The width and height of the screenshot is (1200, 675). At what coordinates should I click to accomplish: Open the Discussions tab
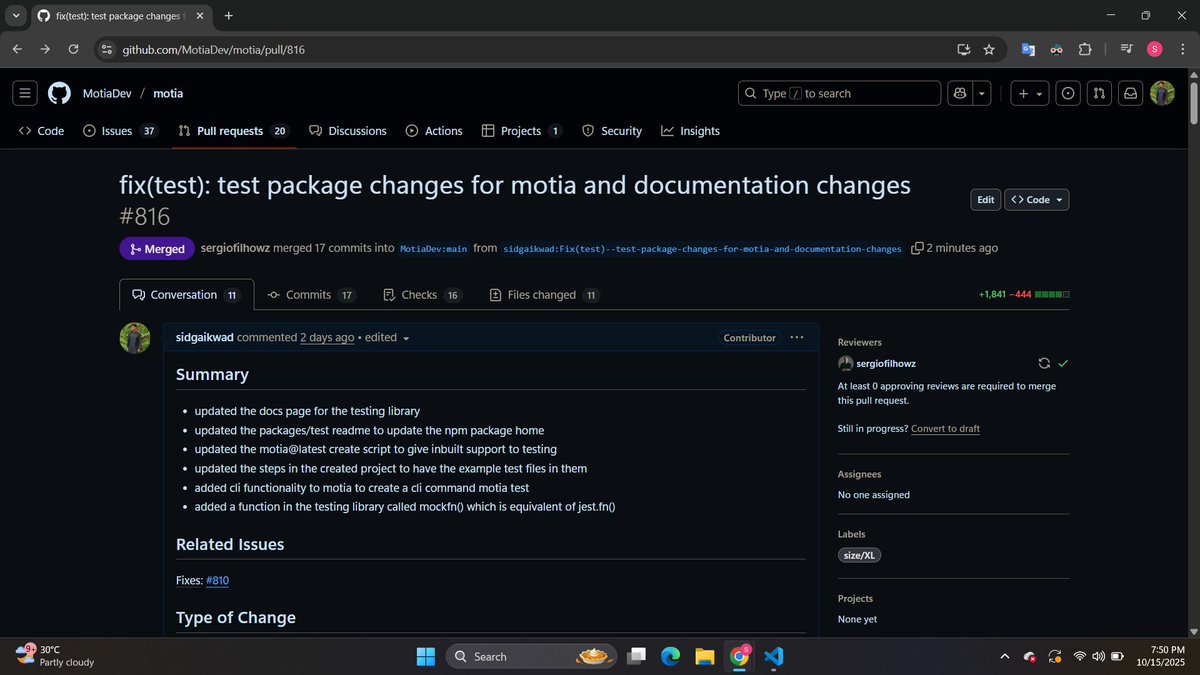point(348,131)
